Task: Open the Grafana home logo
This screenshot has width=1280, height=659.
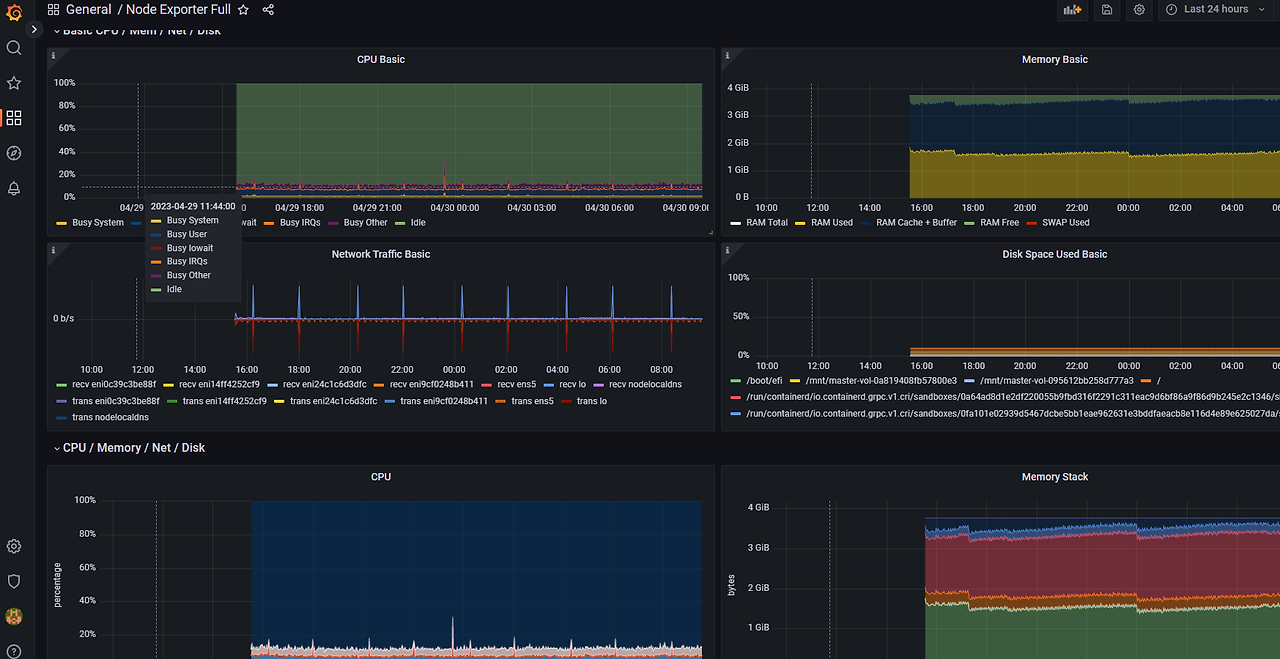Action: [13, 12]
